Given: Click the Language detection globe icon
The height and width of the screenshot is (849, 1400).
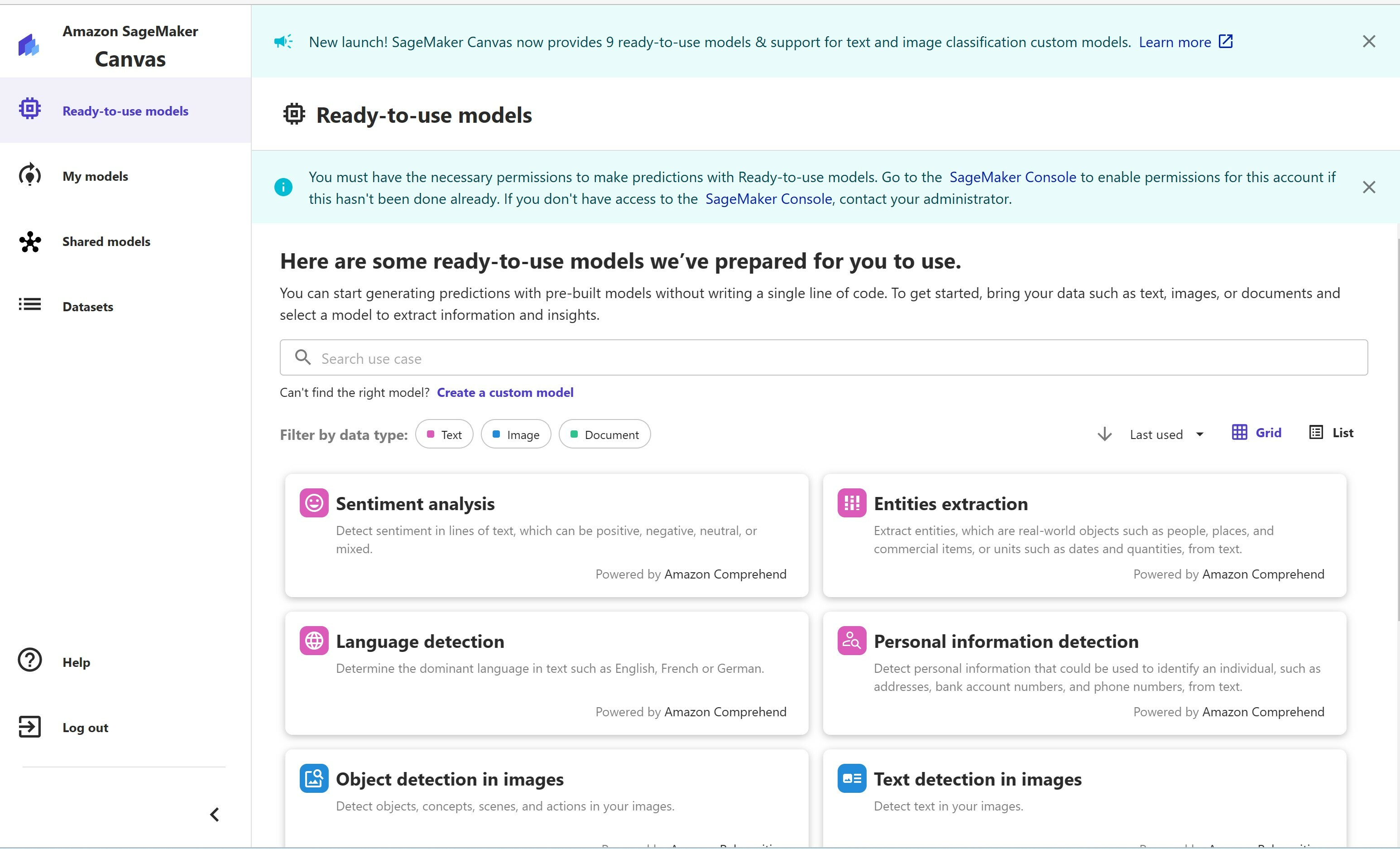Looking at the screenshot, I should (x=314, y=640).
